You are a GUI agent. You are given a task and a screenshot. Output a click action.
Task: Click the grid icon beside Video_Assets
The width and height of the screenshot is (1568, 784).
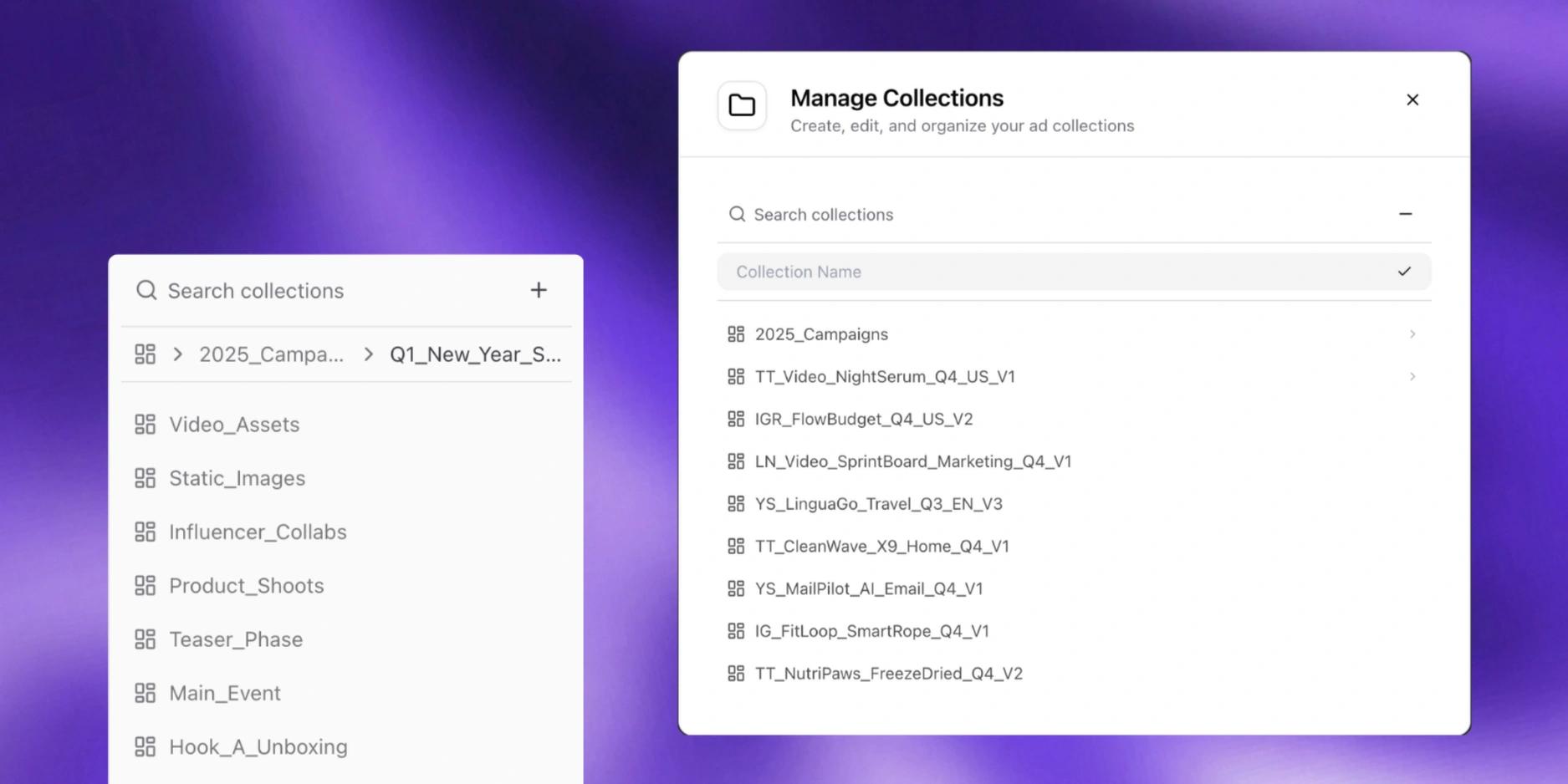pyautogui.click(x=146, y=424)
